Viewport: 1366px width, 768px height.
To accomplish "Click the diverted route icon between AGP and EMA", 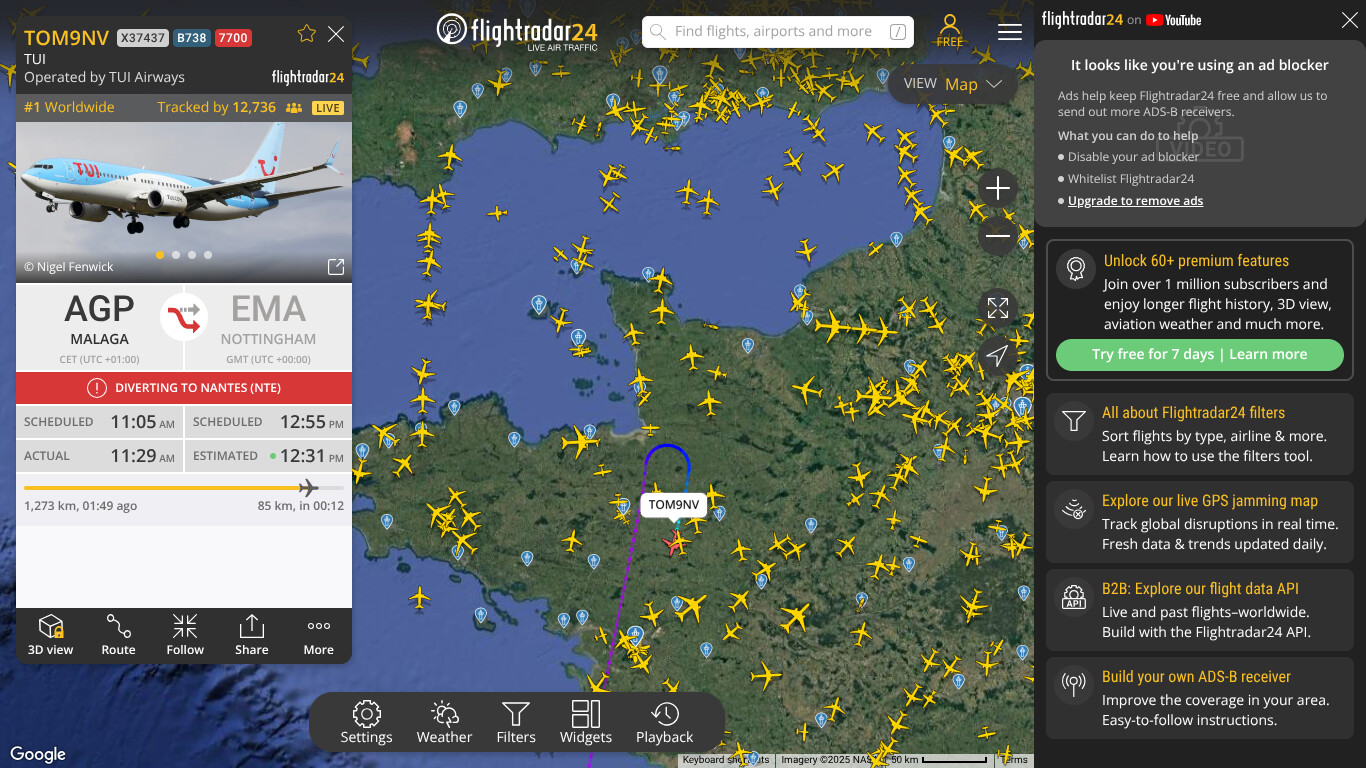I will [184, 317].
